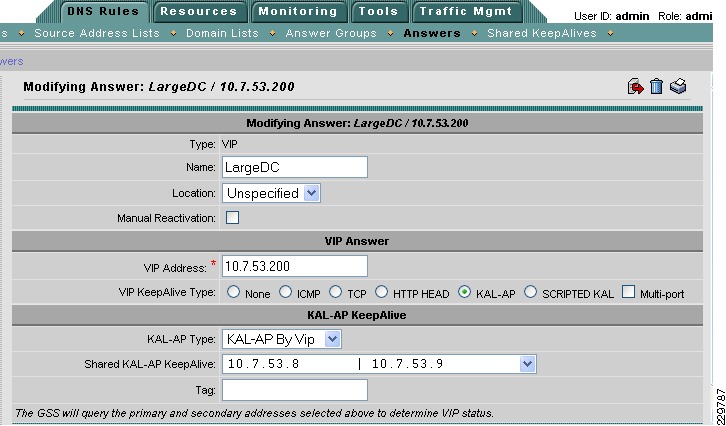Choose None as VIP KeepAlive Type
The width and height of the screenshot is (726, 426).
click(x=234, y=292)
